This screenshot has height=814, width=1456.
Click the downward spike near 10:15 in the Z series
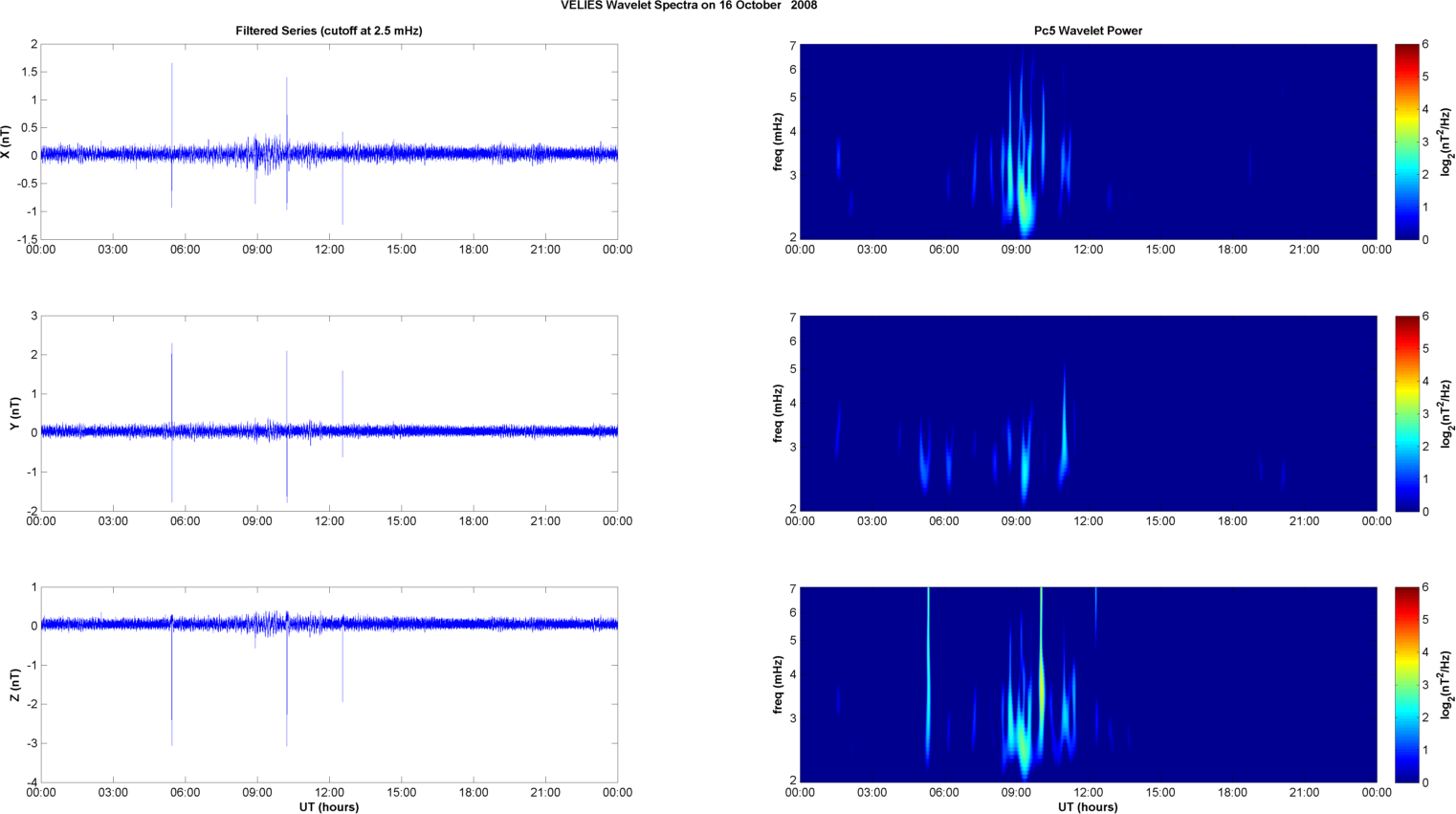point(287,684)
